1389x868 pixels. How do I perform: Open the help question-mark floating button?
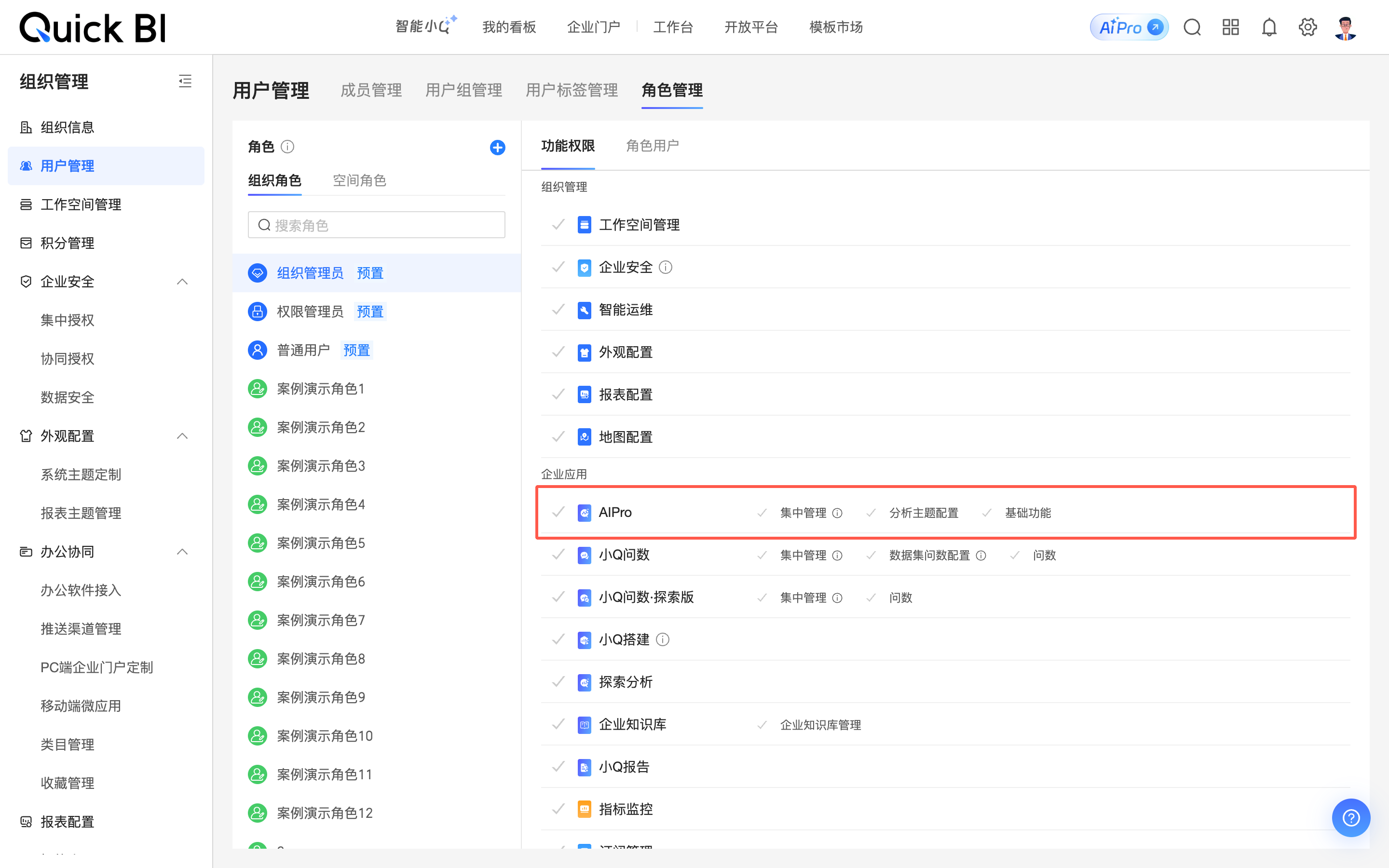coord(1351,817)
